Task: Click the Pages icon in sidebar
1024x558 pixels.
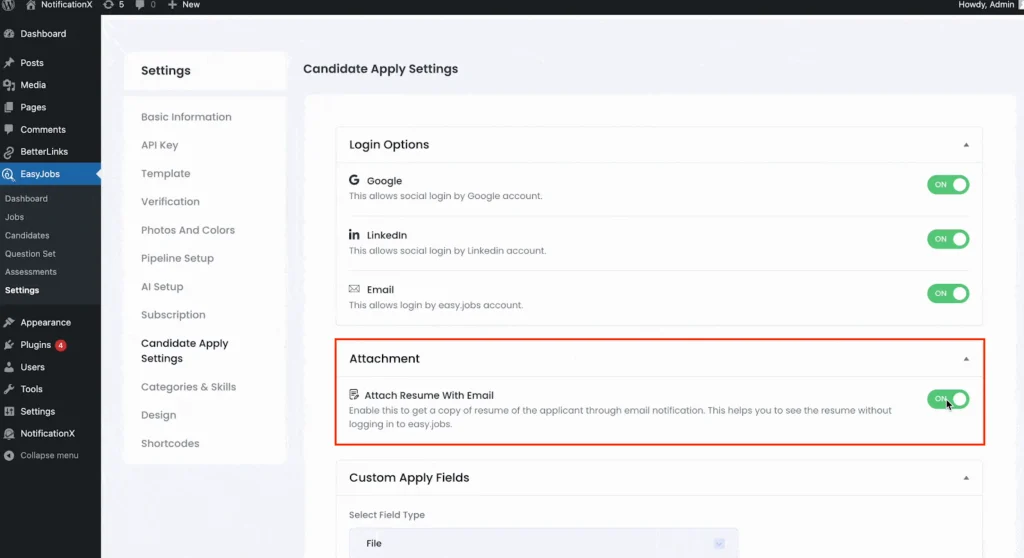Action: pyautogui.click(x=9, y=107)
